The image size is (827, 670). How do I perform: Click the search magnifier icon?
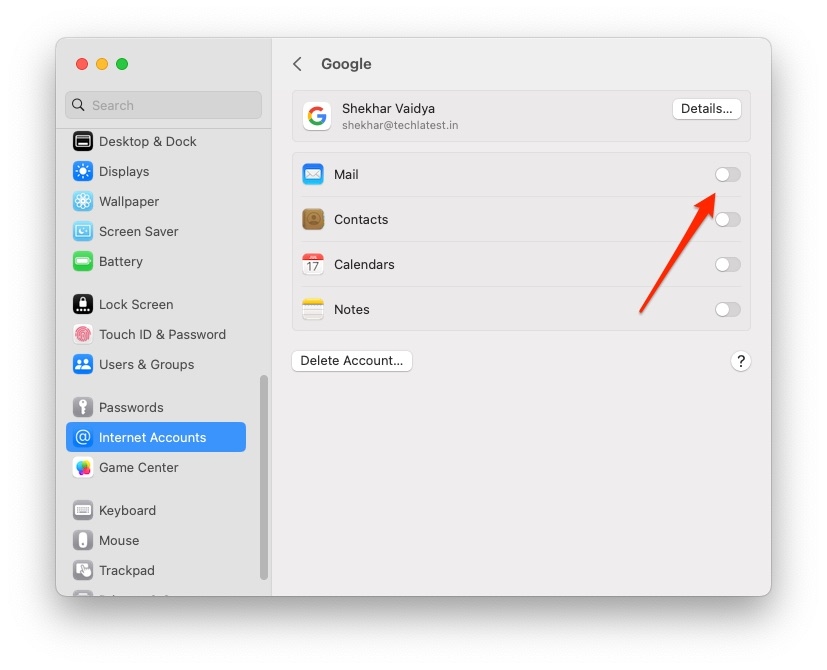[78, 105]
